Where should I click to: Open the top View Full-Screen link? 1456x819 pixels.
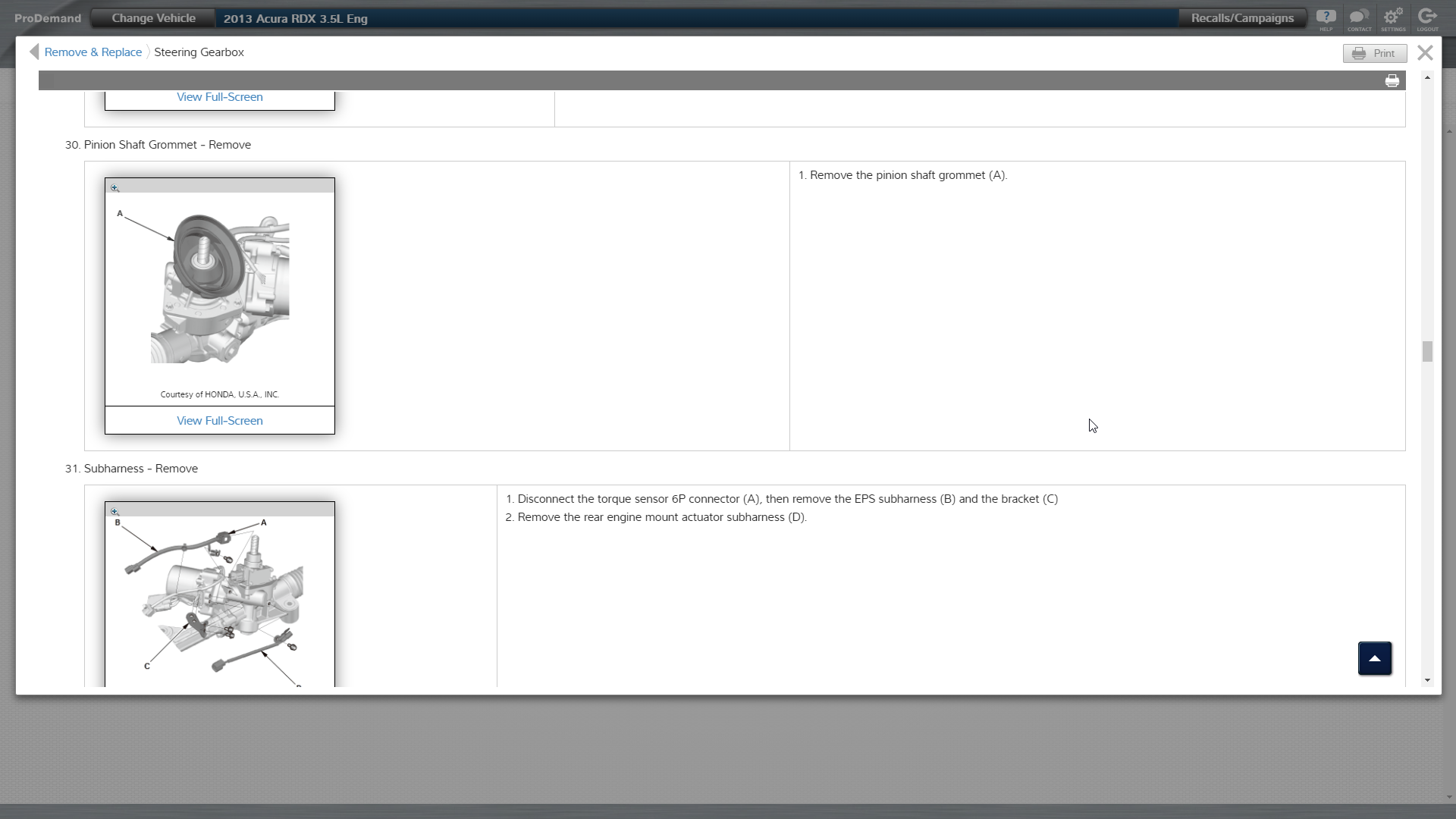(x=219, y=97)
